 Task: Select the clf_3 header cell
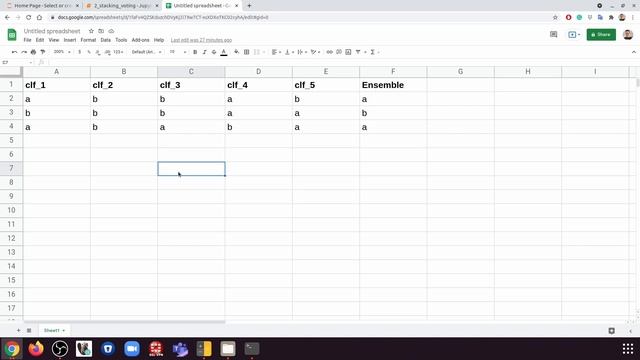point(191,85)
